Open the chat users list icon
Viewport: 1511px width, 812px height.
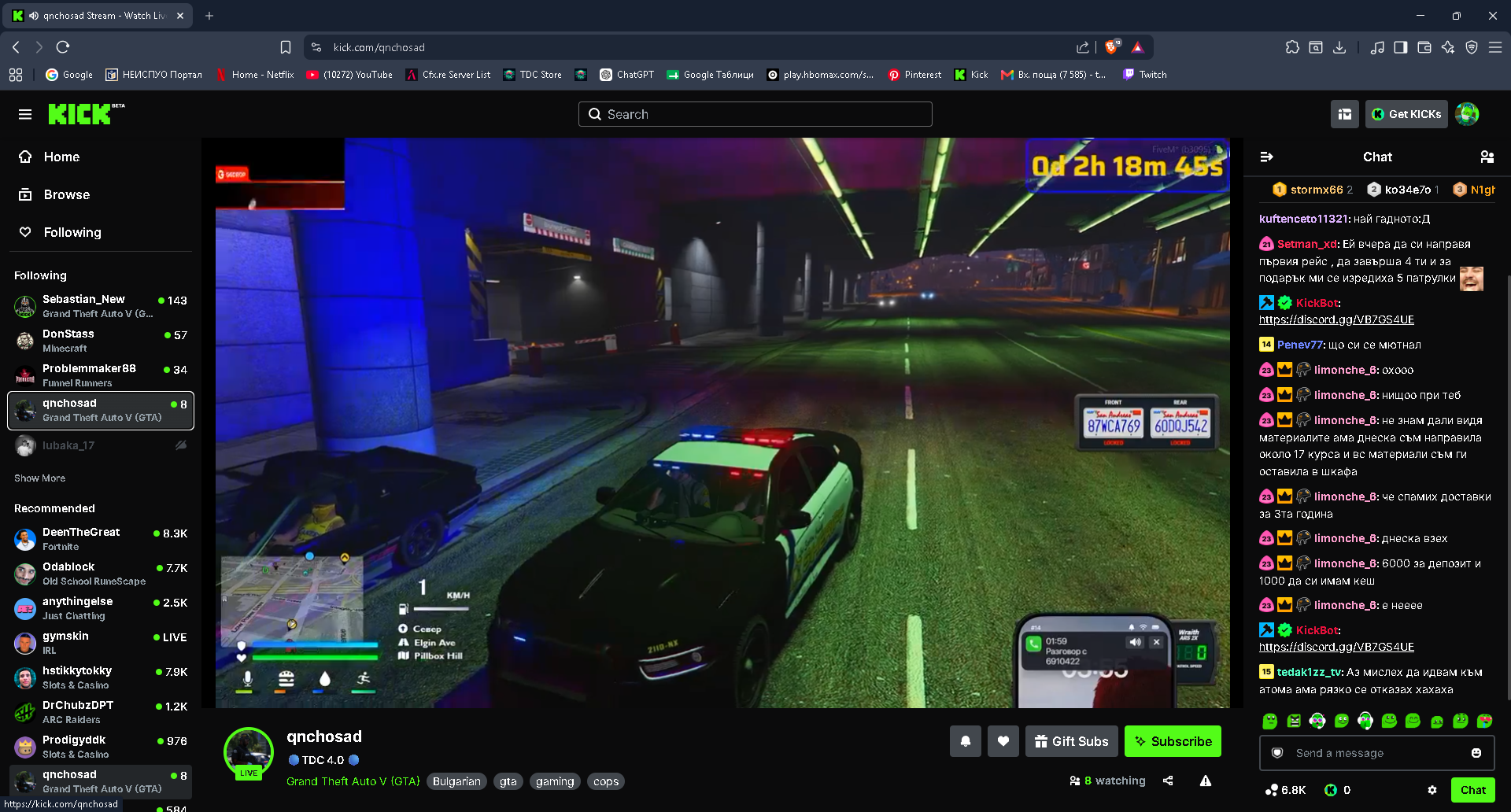(x=1487, y=157)
